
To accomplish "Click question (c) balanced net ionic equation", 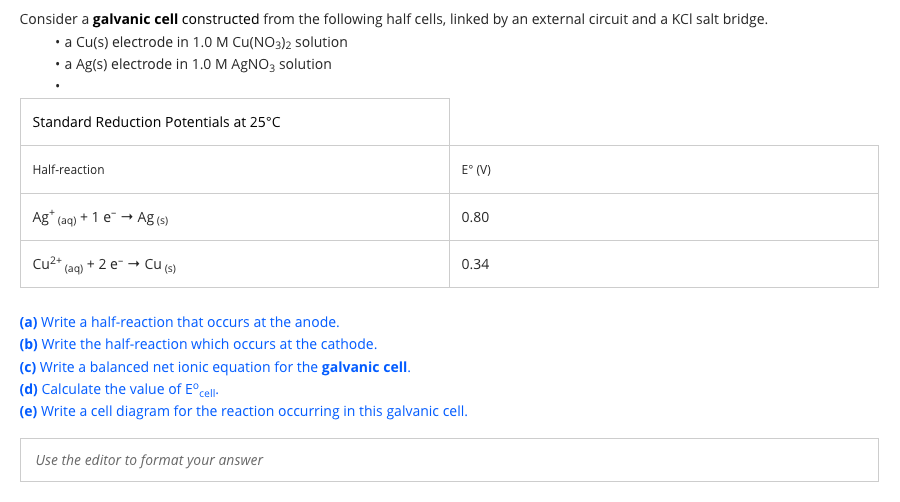I will pos(215,367).
